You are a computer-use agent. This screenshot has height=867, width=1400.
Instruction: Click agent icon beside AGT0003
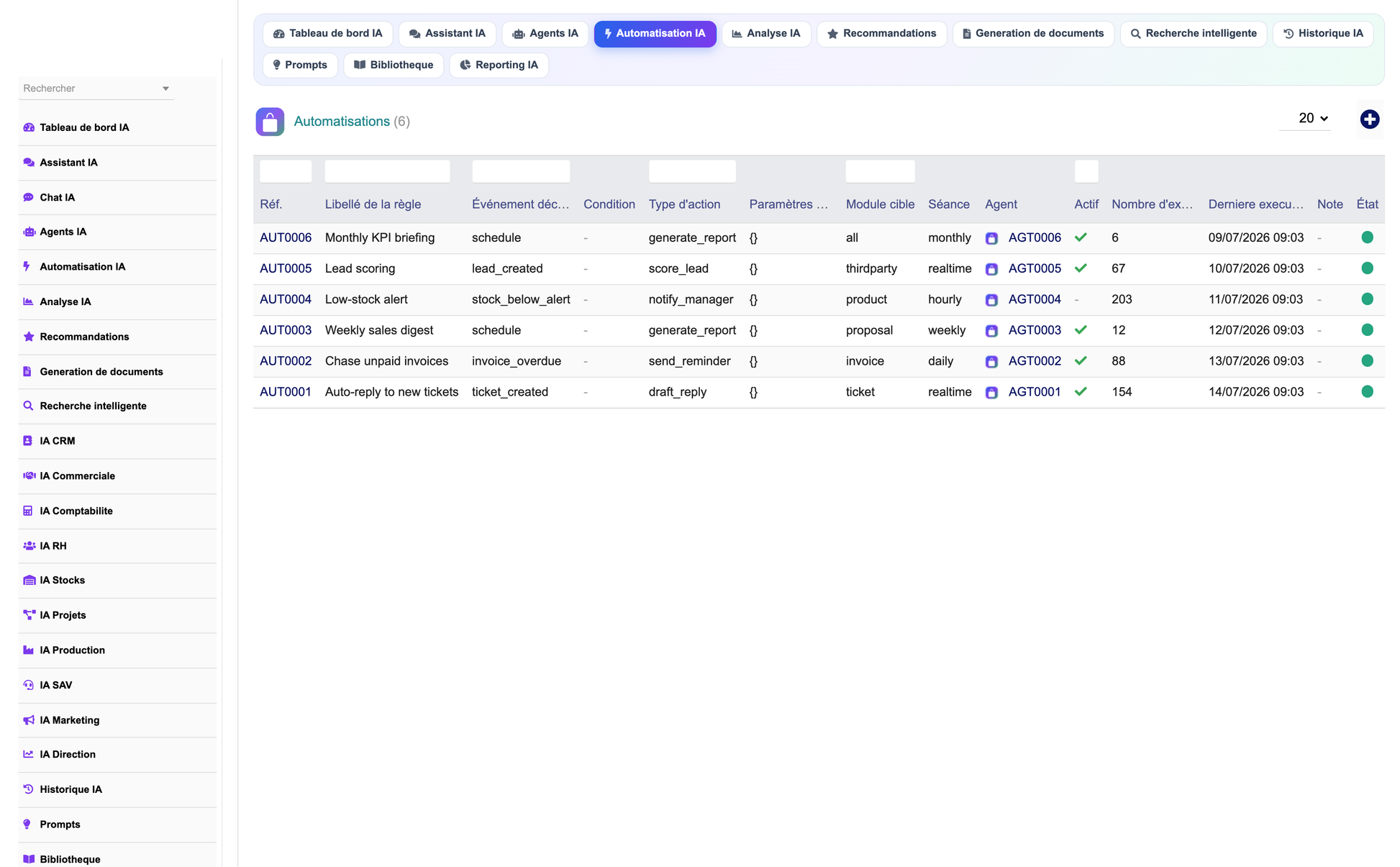tap(991, 331)
